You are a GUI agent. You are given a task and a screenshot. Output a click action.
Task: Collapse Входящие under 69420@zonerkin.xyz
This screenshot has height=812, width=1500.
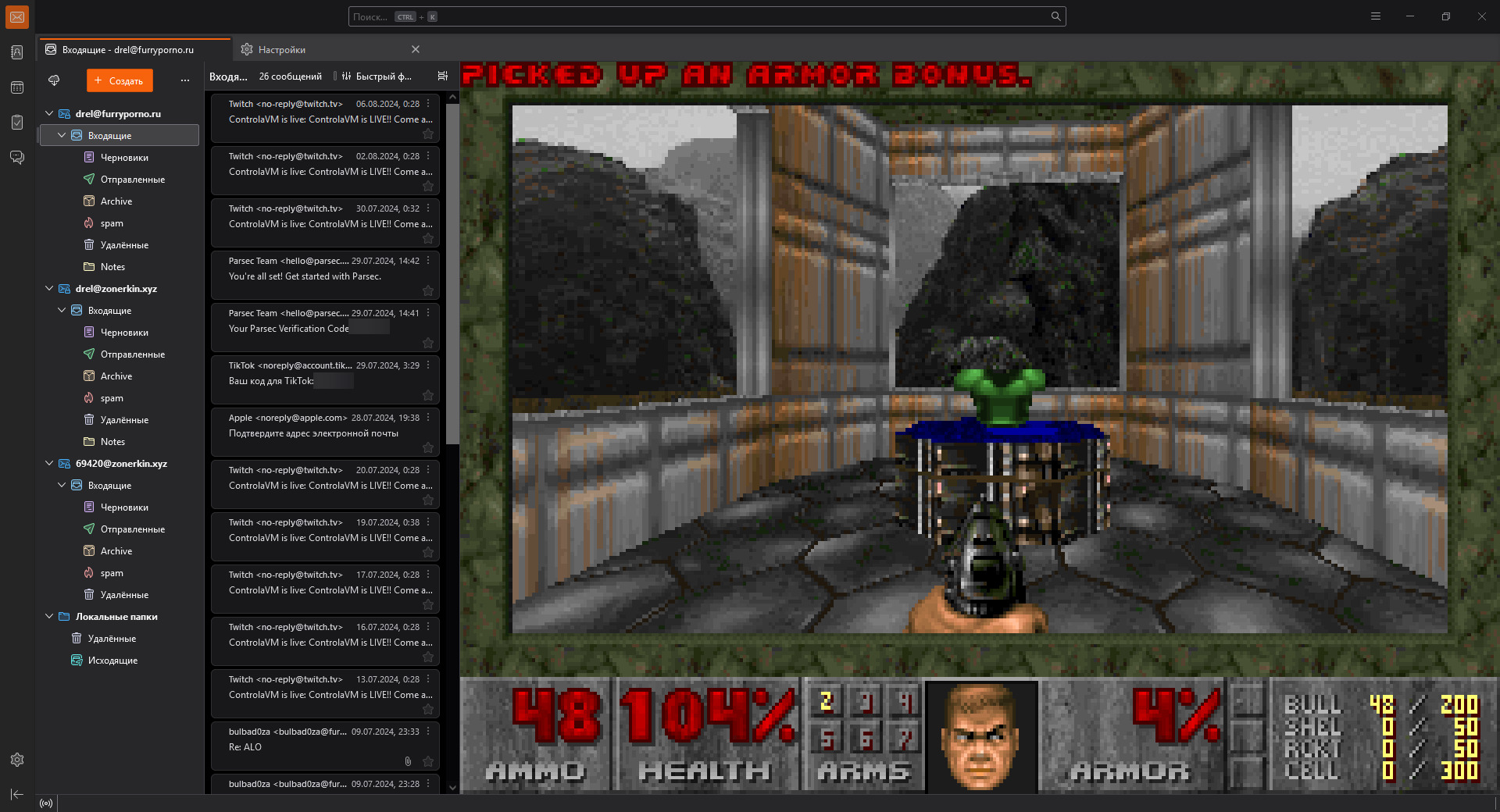tap(62, 485)
